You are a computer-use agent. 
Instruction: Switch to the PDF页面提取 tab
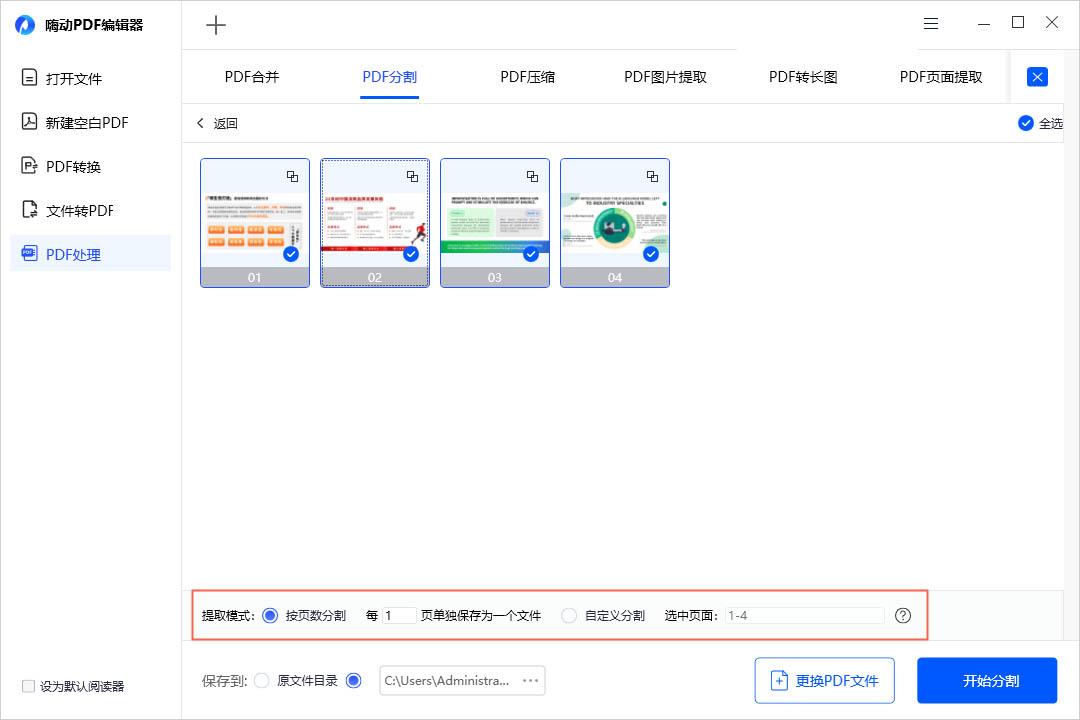940,76
